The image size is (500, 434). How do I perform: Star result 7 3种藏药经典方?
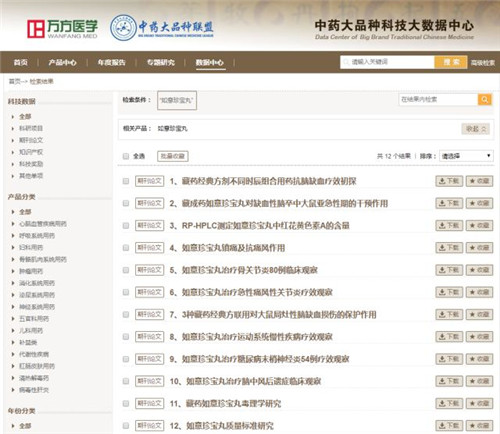pyautogui.click(x=479, y=314)
